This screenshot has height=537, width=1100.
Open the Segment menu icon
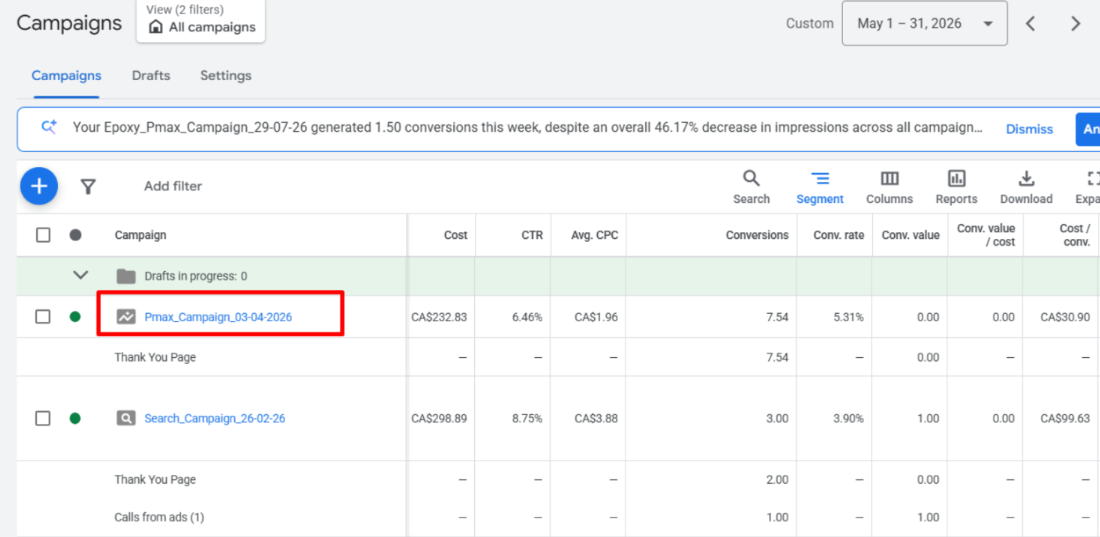pos(819,187)
